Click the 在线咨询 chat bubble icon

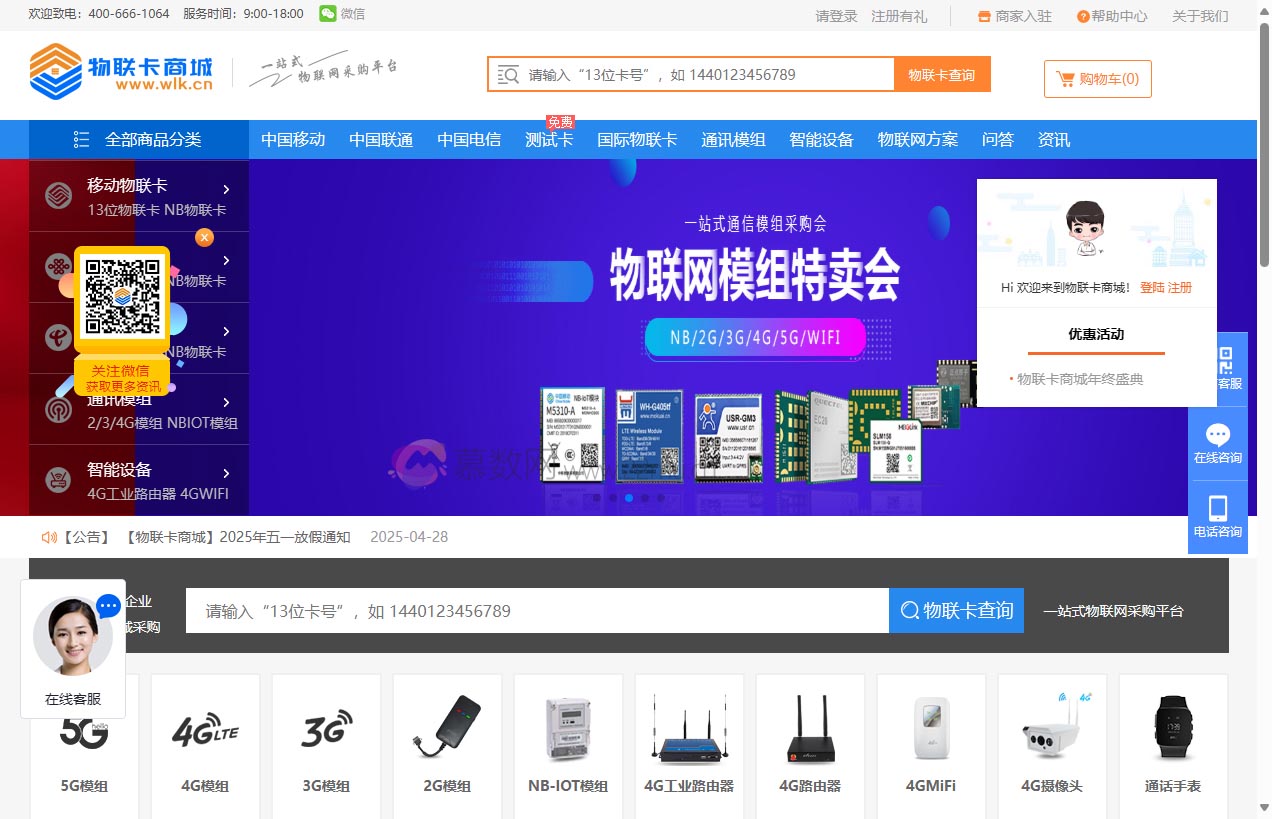click(x=1218, y=434)
